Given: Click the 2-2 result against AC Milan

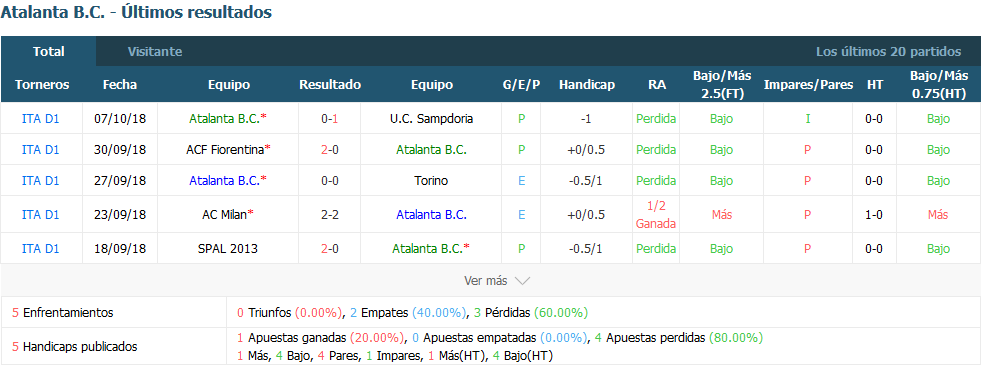Looking at the screenshot, I should (330, 214).
